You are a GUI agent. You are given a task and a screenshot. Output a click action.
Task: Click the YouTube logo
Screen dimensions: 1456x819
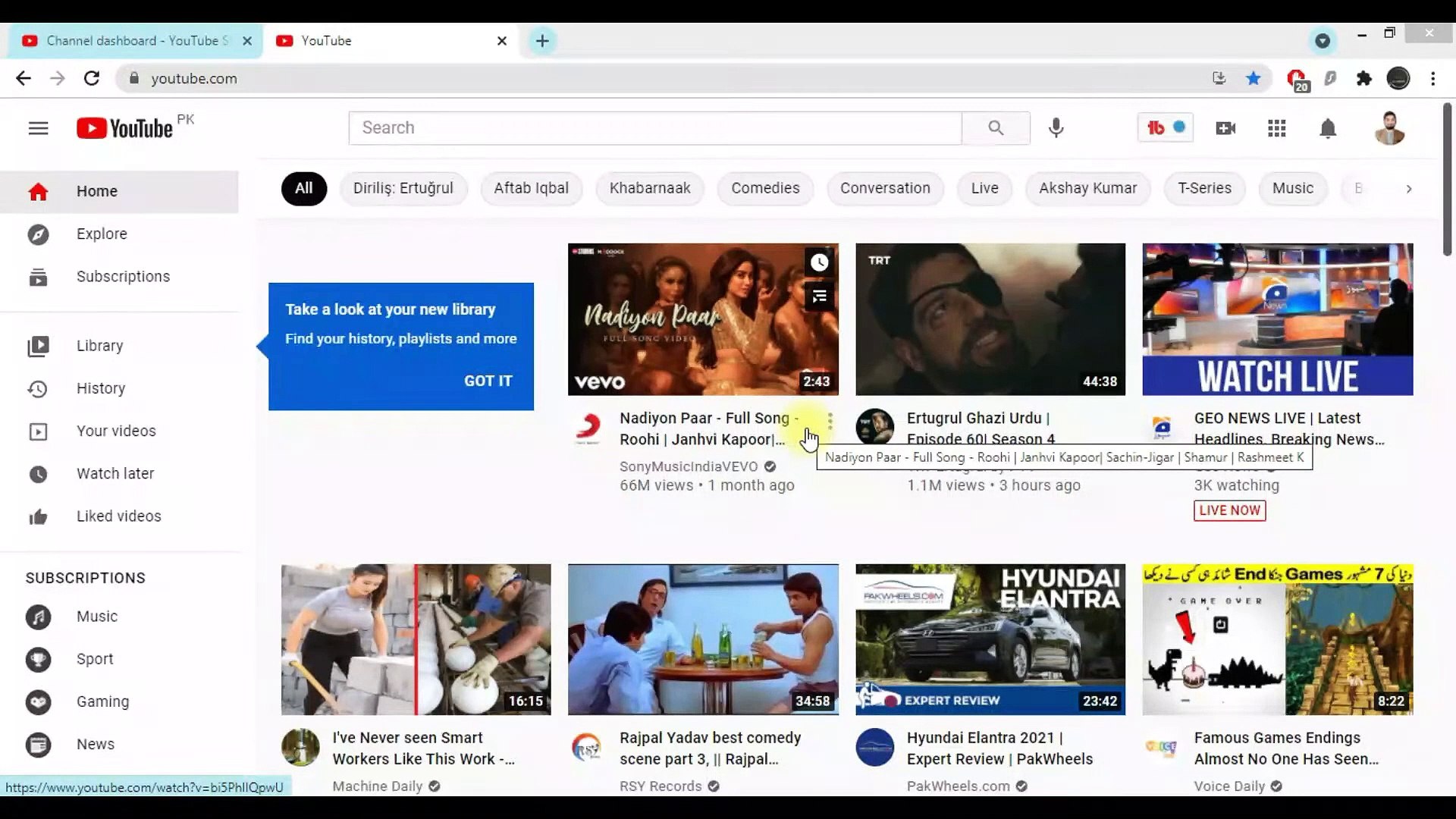click(124, 128)
